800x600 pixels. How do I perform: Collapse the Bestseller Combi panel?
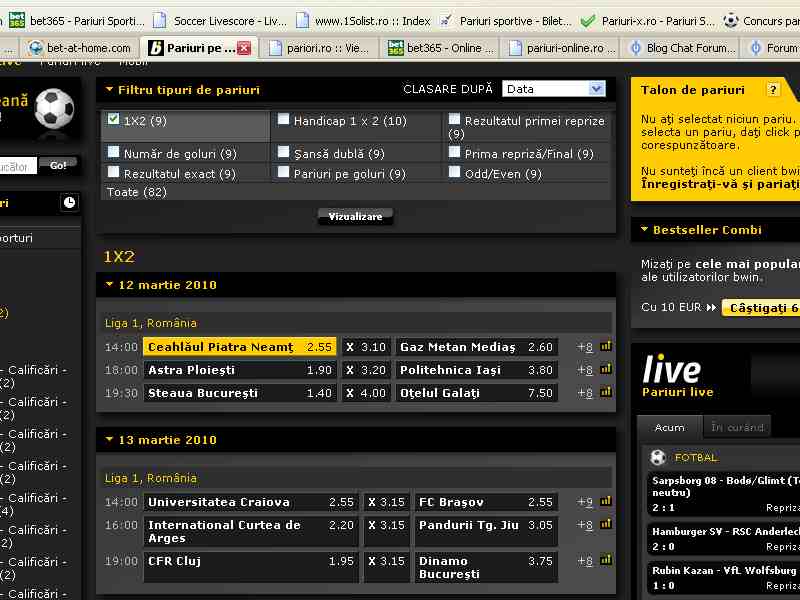(x=644, y=230)
